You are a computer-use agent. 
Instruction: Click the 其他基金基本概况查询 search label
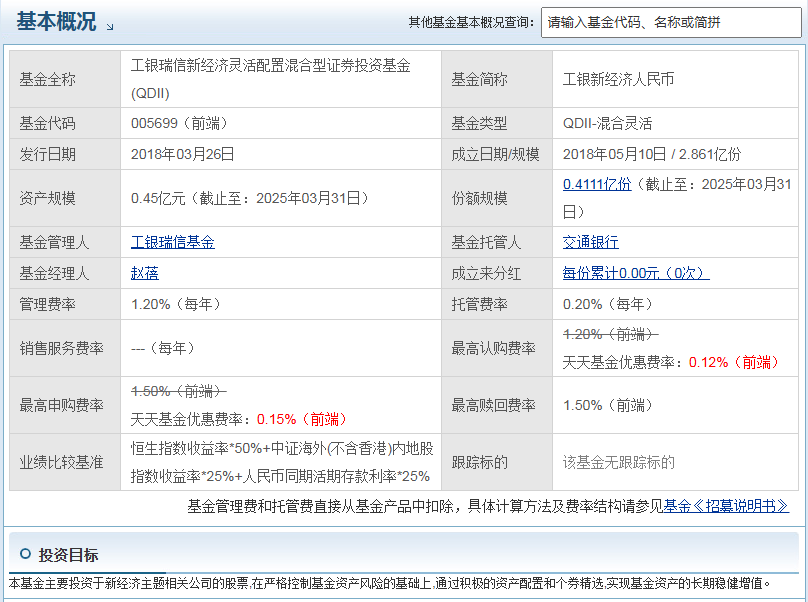471,23
